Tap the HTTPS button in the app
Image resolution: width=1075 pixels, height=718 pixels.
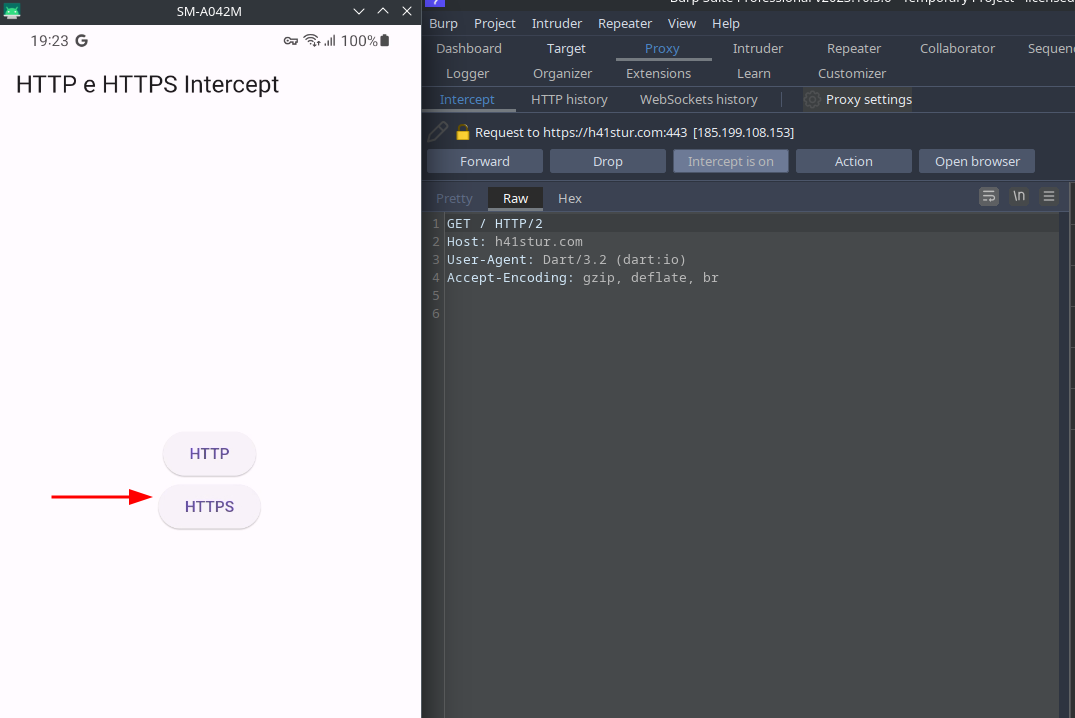pos(209,507)
